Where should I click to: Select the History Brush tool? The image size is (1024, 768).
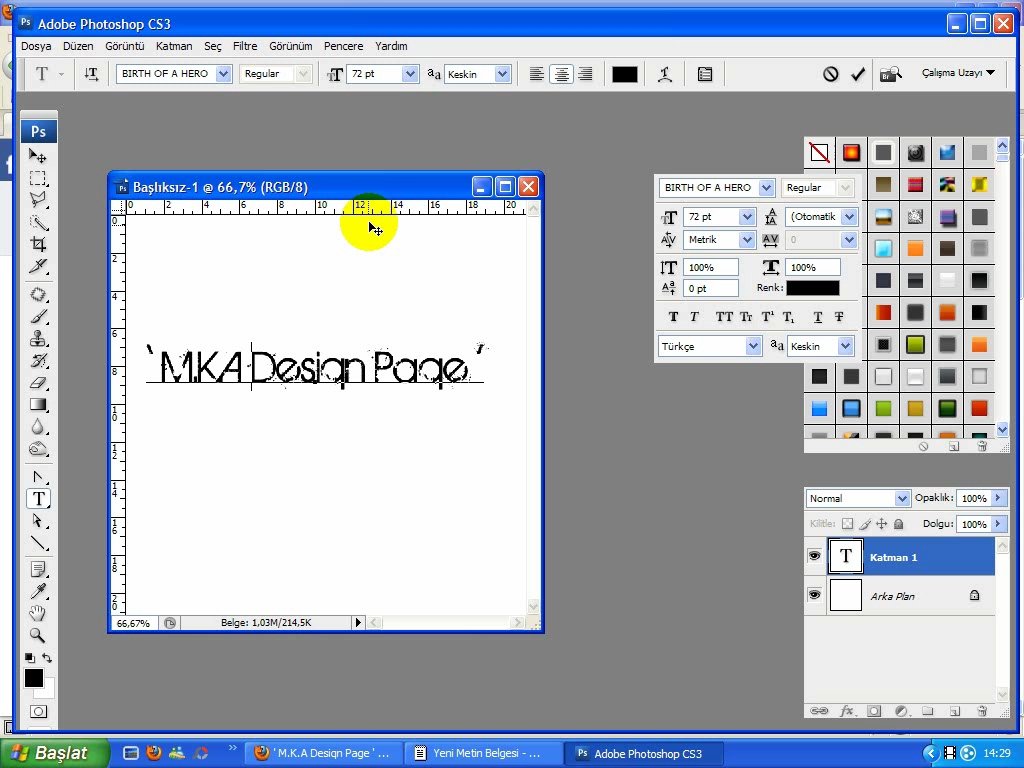[38, 360]
